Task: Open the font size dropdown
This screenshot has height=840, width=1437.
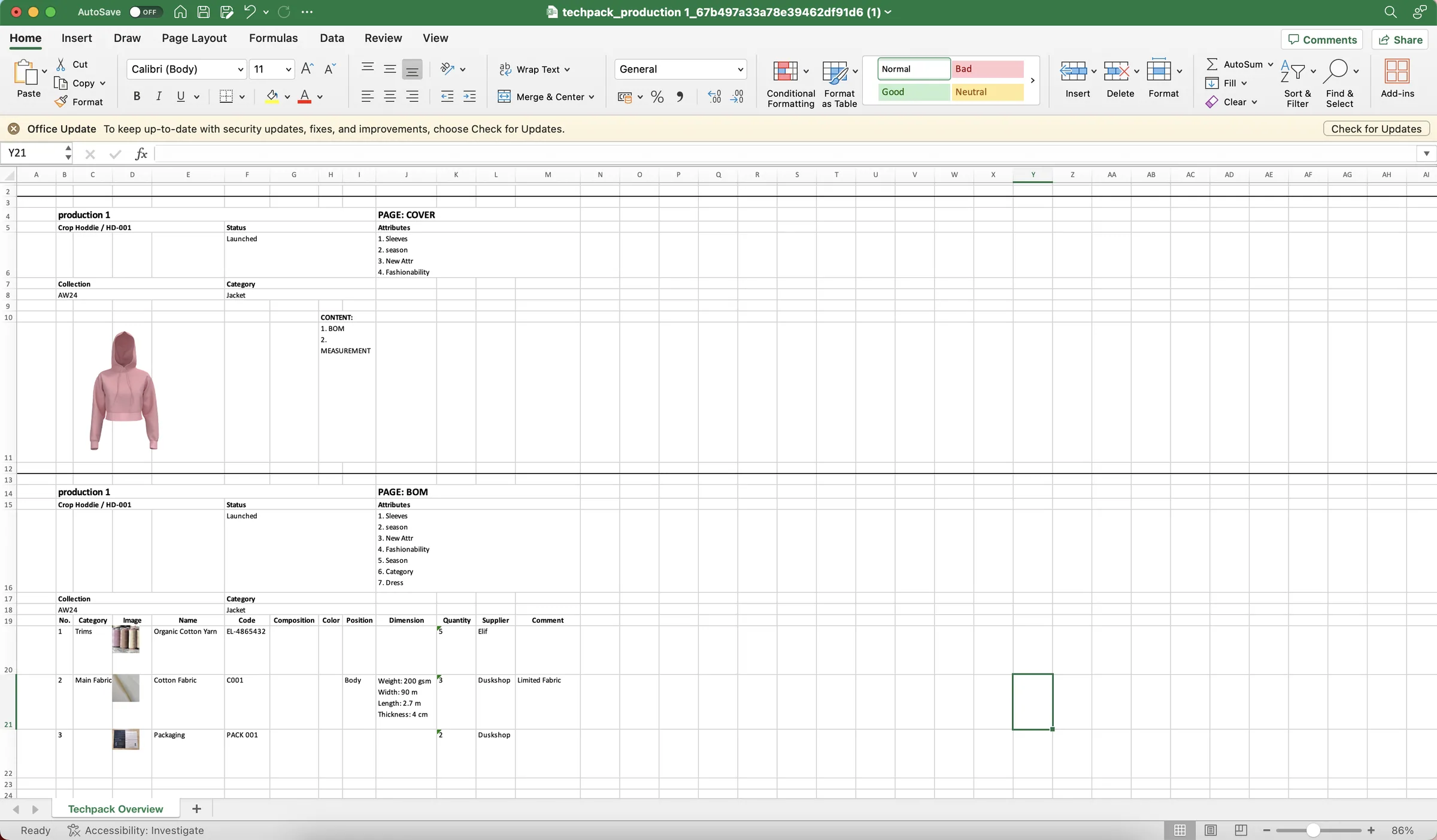Action: tap(288, 69)
